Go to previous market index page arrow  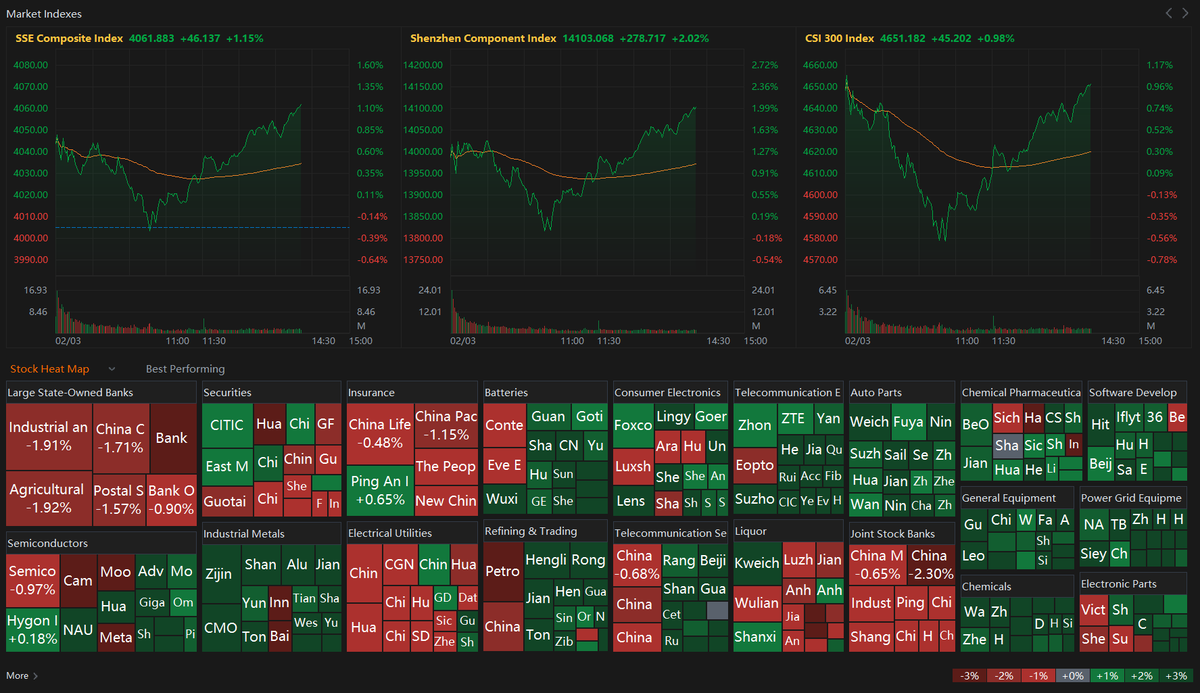click(x=1170, y=13)
